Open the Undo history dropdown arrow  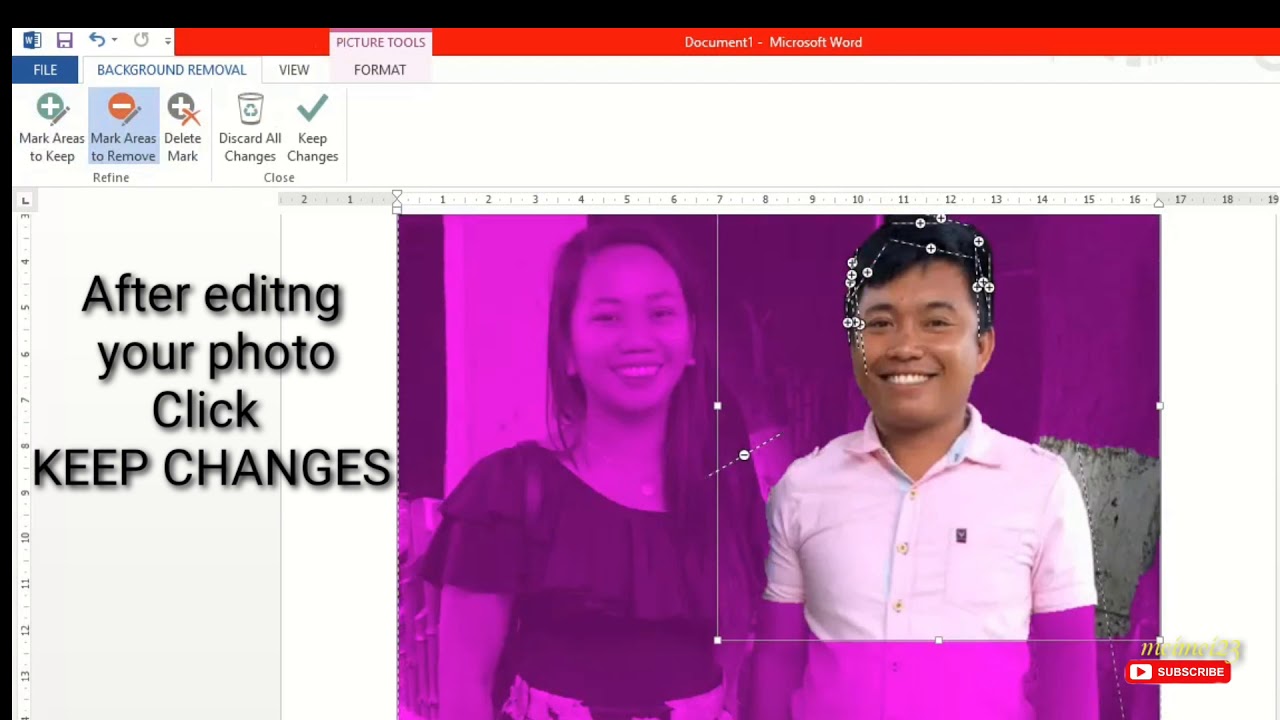pyautogui.click(x=114, y=41)
